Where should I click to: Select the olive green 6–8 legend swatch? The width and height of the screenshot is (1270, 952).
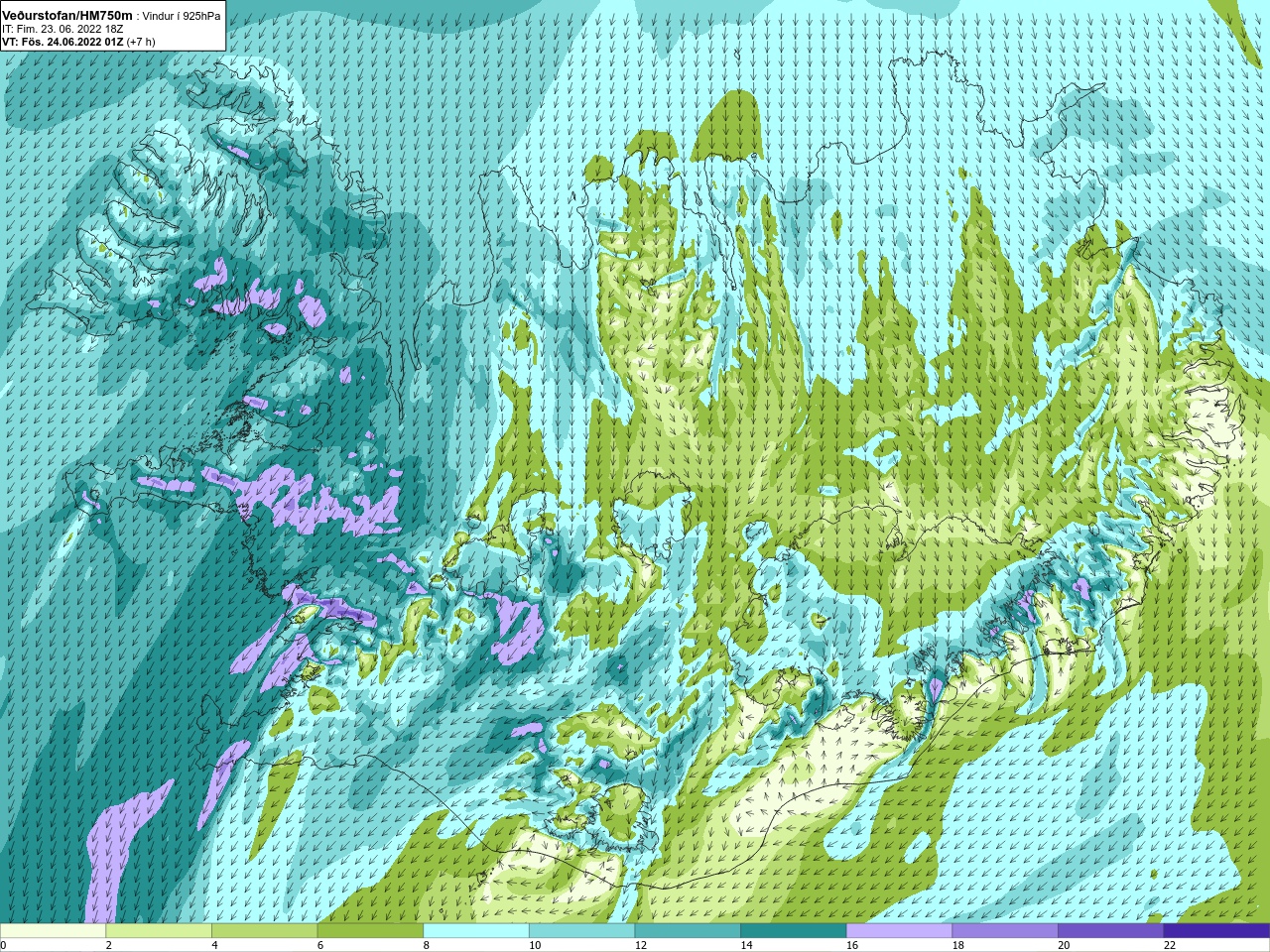click(x=370, y=930)
